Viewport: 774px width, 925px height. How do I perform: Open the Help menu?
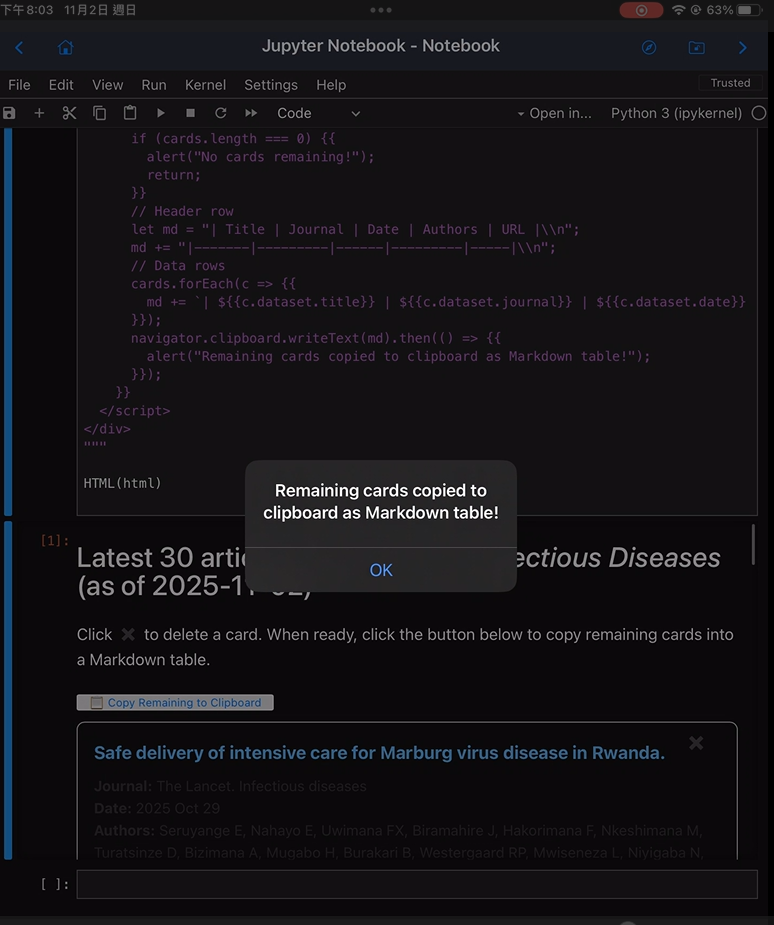[331, 85]
